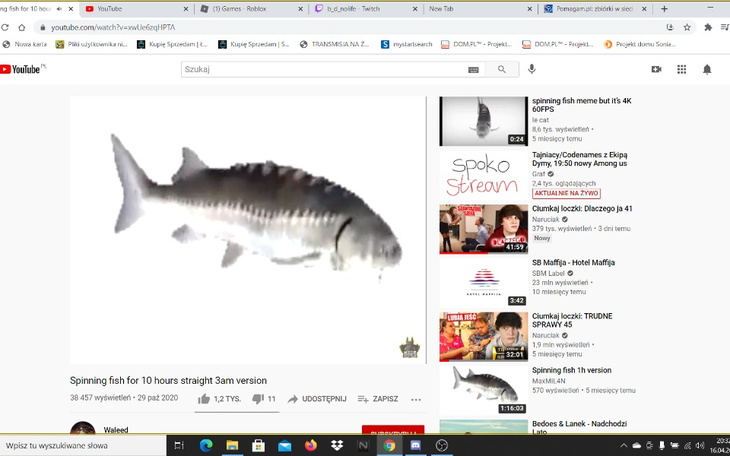Screen dimensions: 730x456
Task: Click the thumbs-up like button
Action: pos(204,399)
